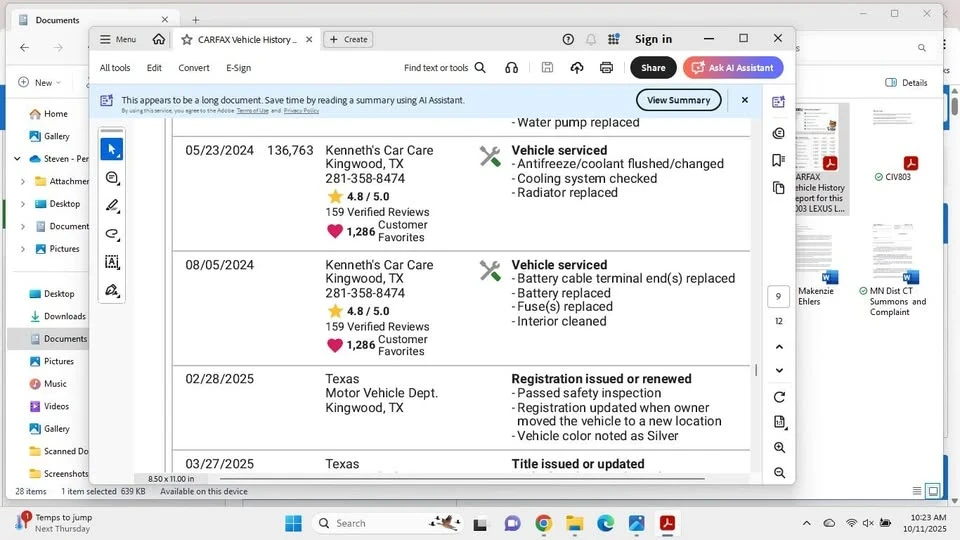
Task: Open the Terms of Use link
Action: (252, 111)
